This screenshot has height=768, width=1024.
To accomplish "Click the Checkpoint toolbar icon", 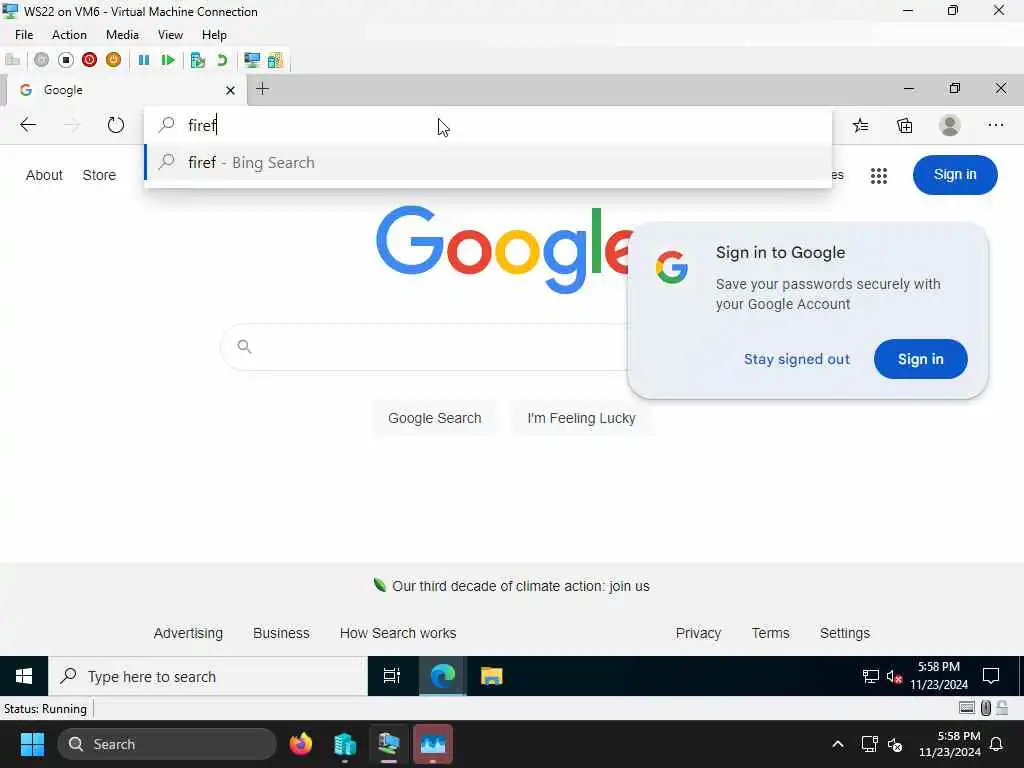I will coord(197,60).
